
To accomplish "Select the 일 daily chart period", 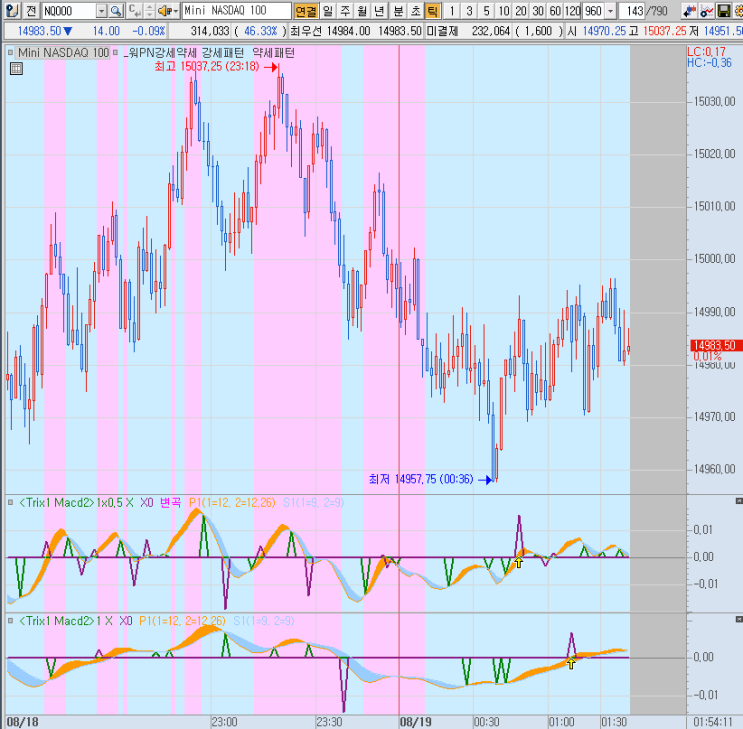I will pyautogui.click(x=328, y=10).
